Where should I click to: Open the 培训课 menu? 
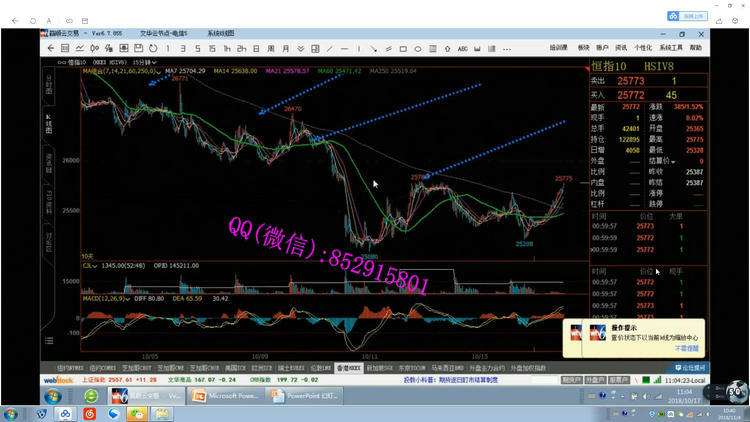[x=559, y=47]
